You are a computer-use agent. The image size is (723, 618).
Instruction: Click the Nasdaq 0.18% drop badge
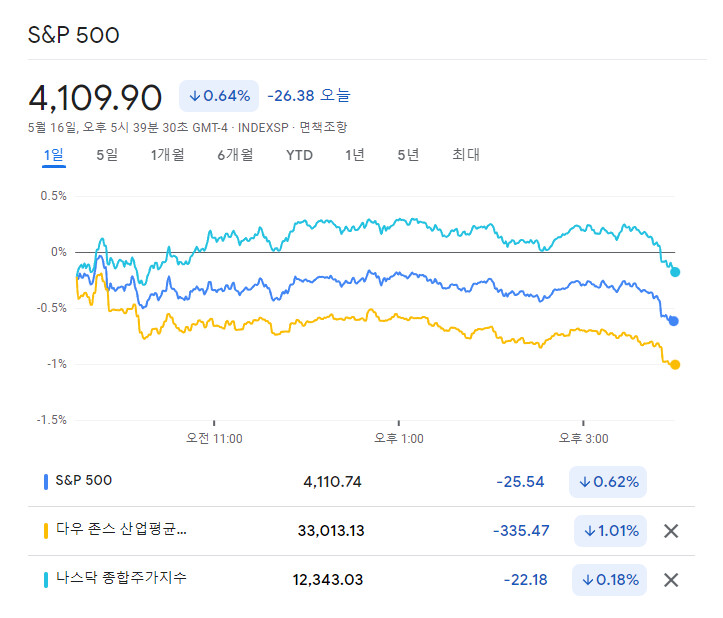click(x=610, y=580)
